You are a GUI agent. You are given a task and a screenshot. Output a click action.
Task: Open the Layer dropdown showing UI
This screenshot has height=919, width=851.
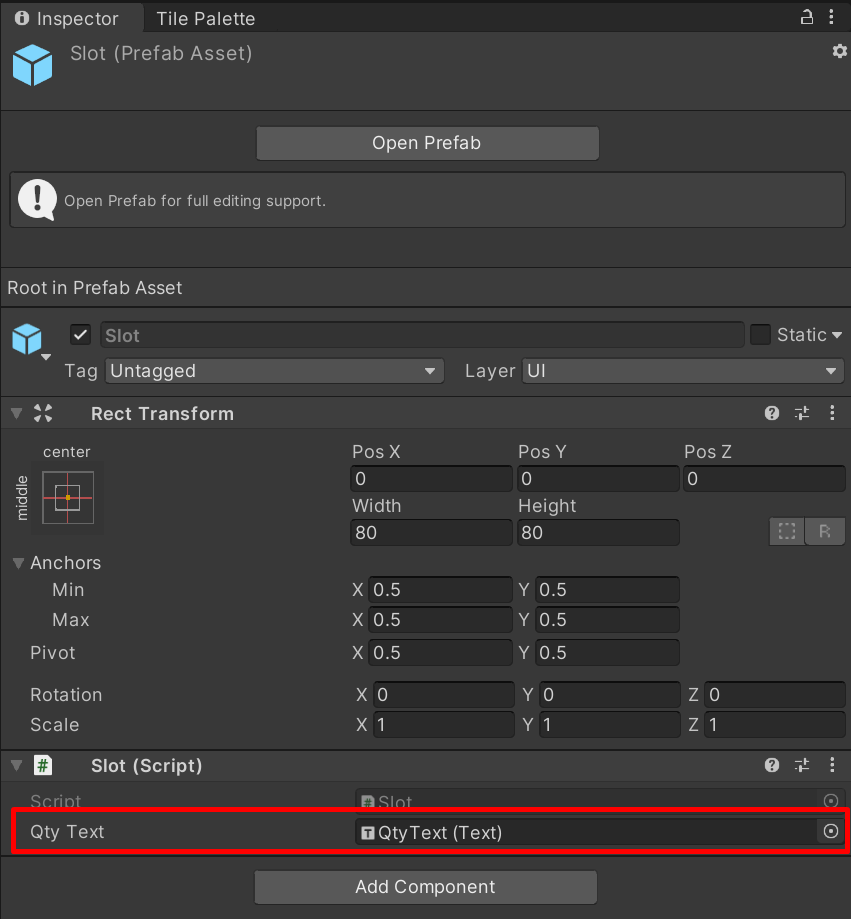683,371
